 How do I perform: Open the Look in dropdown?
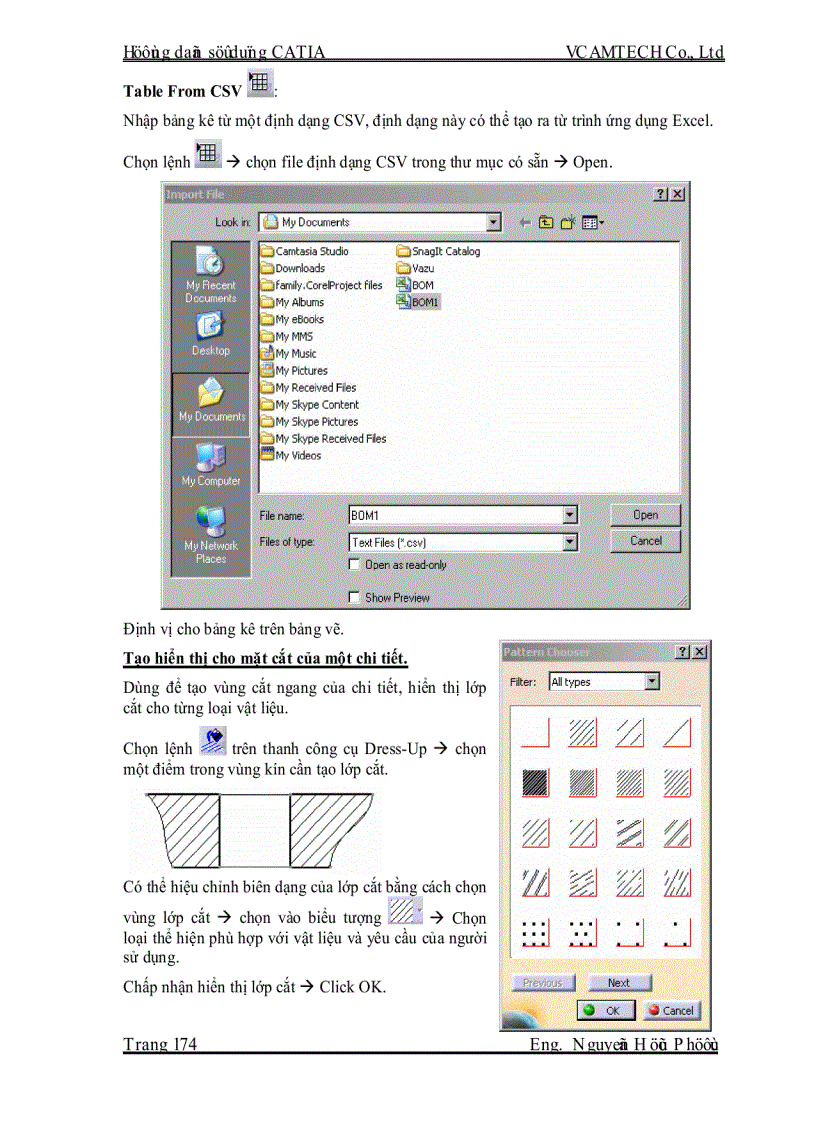click(494, 222)
